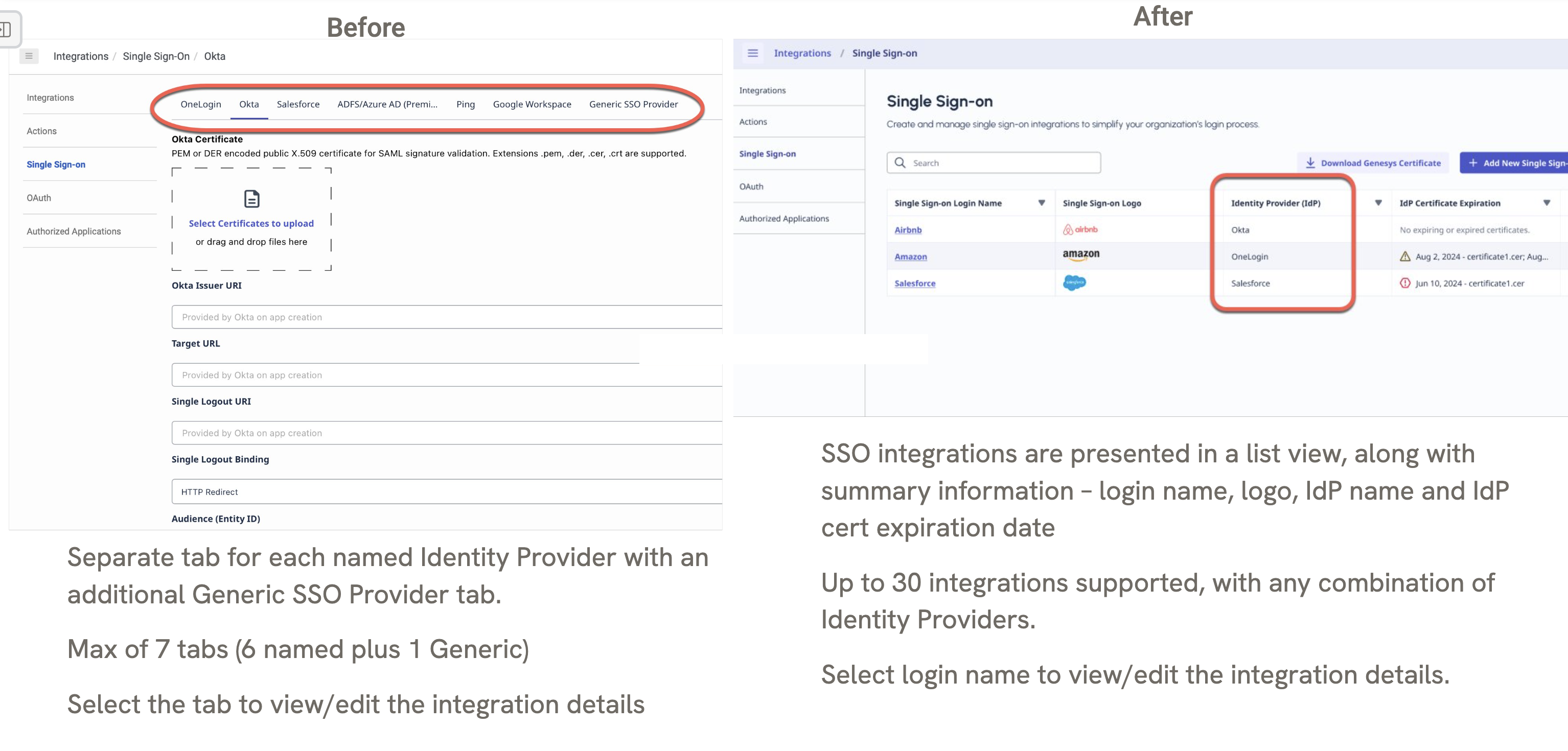1568x751 pixels.
Task: Click the Search input field
Action: pyautogui.click(x=994, y=162)
